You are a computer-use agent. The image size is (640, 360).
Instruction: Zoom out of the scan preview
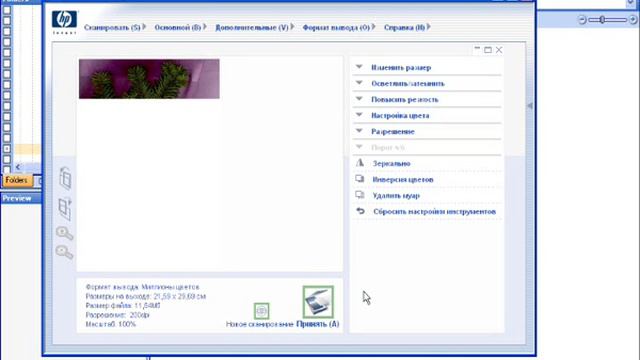click(x=64, y=252)
